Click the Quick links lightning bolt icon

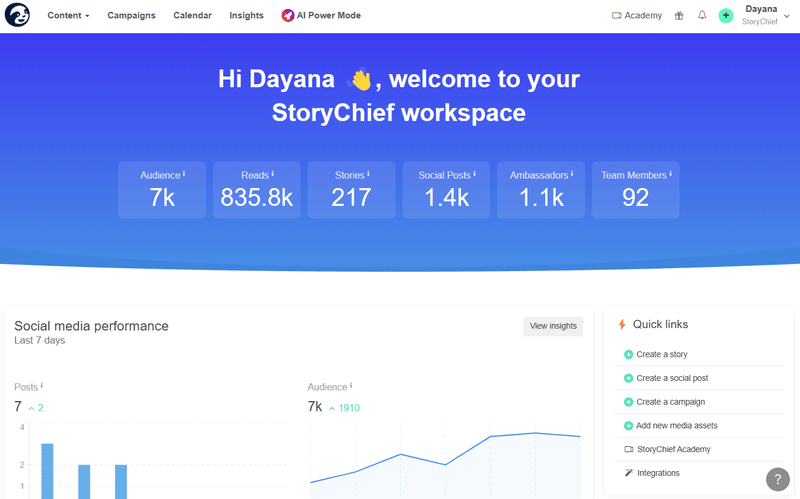[622, 324]
